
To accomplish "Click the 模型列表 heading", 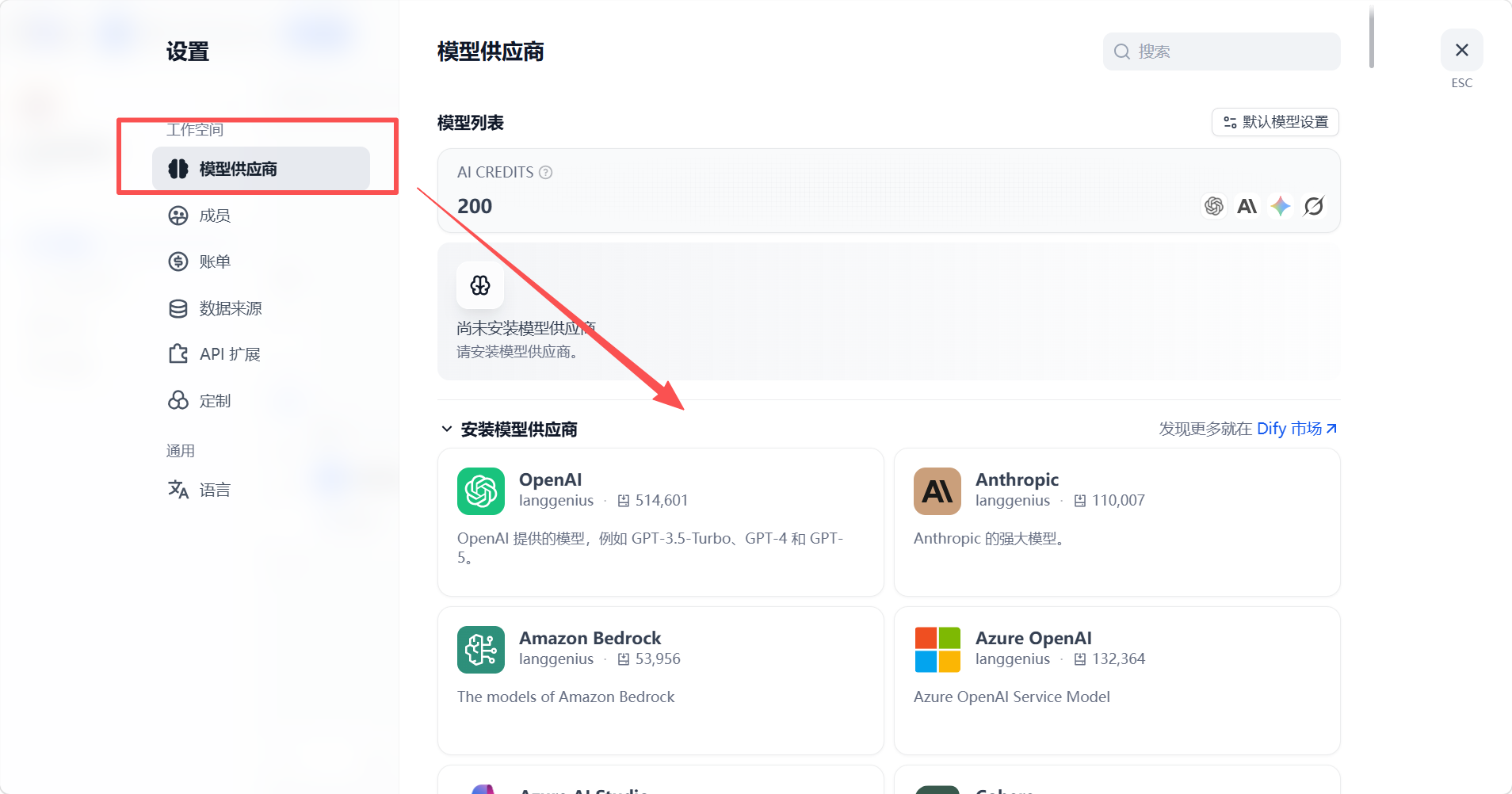I will 471,123.
